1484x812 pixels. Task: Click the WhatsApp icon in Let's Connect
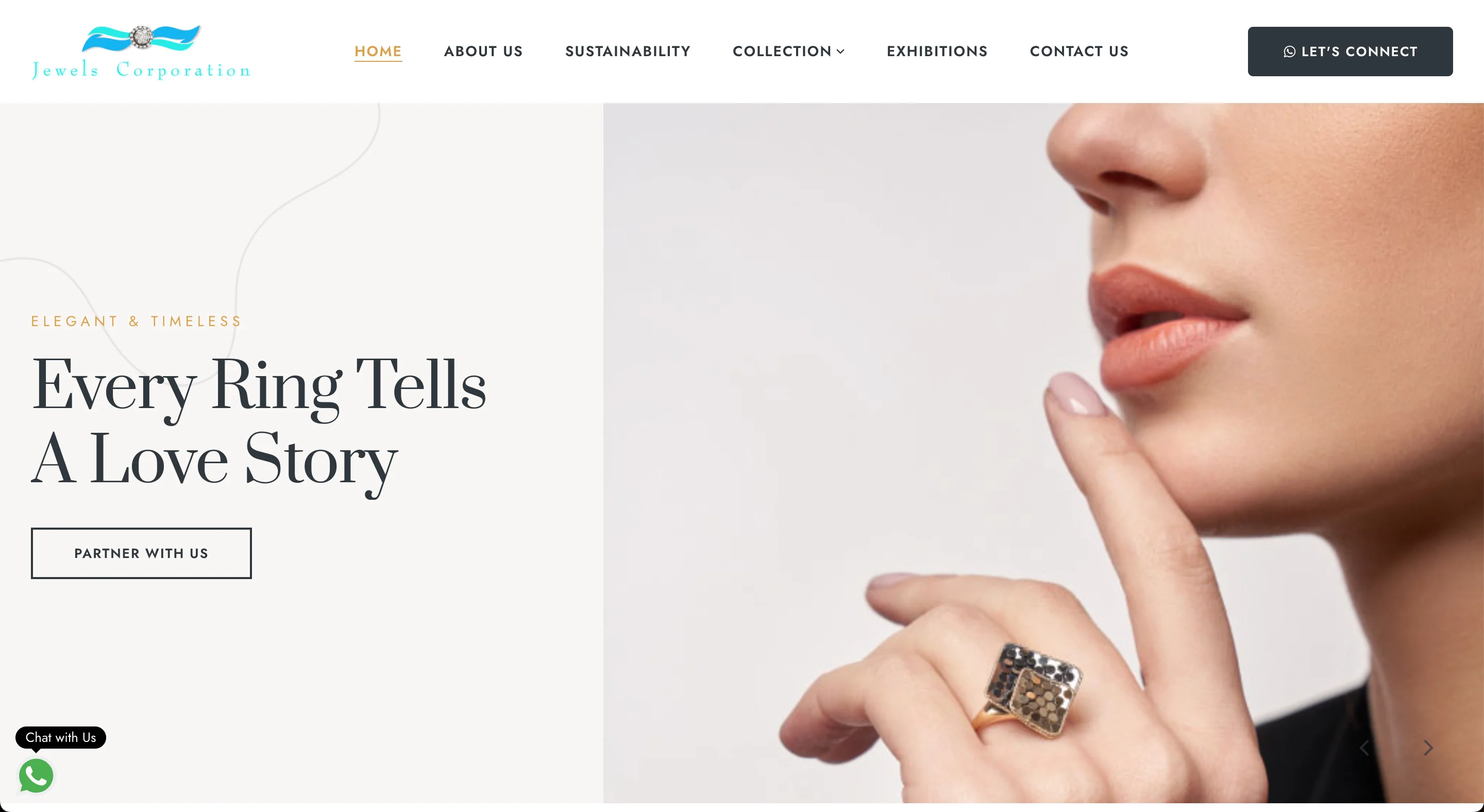tap(1289, 52)
